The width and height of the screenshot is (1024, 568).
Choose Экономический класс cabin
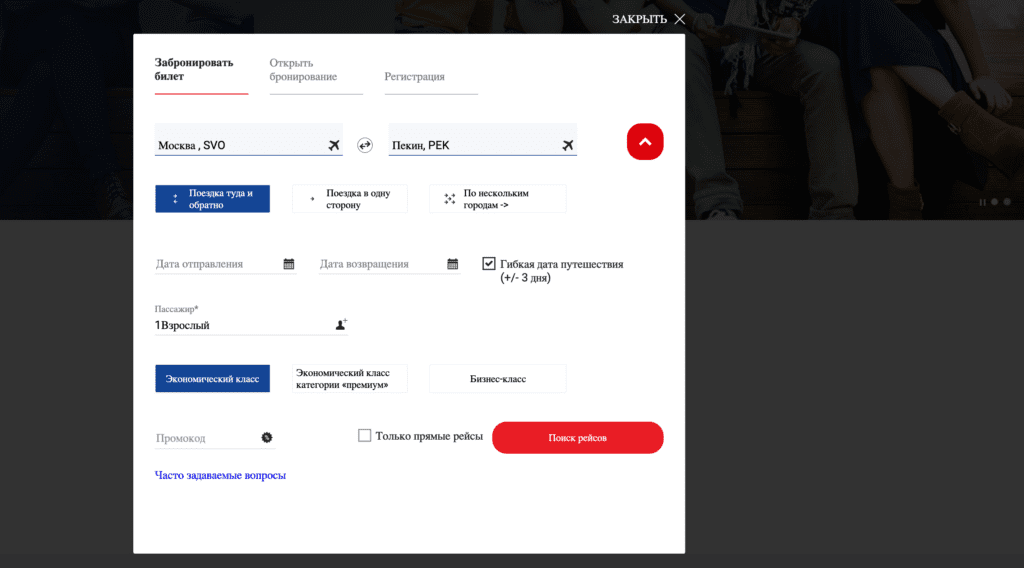pos(212,379)
